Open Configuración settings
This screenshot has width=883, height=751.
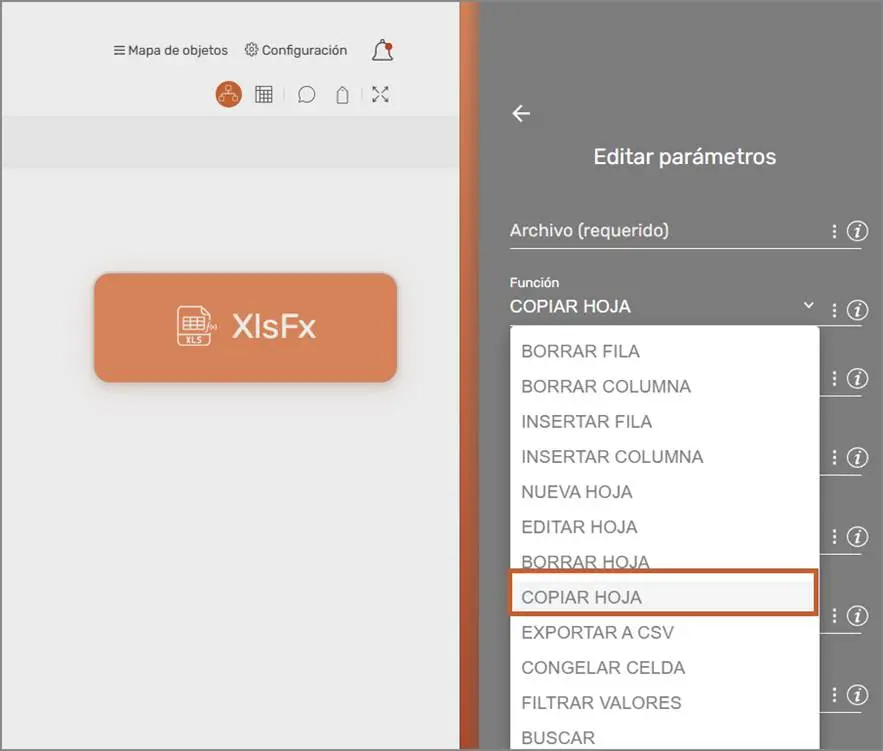296,50
